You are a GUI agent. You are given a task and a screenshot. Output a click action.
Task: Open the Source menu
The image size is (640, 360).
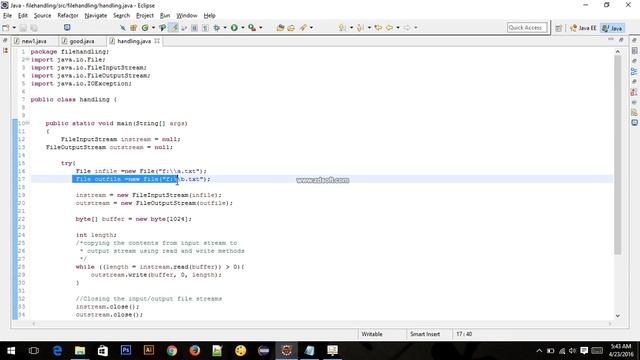pyautogui.click(x=42, y=16)
